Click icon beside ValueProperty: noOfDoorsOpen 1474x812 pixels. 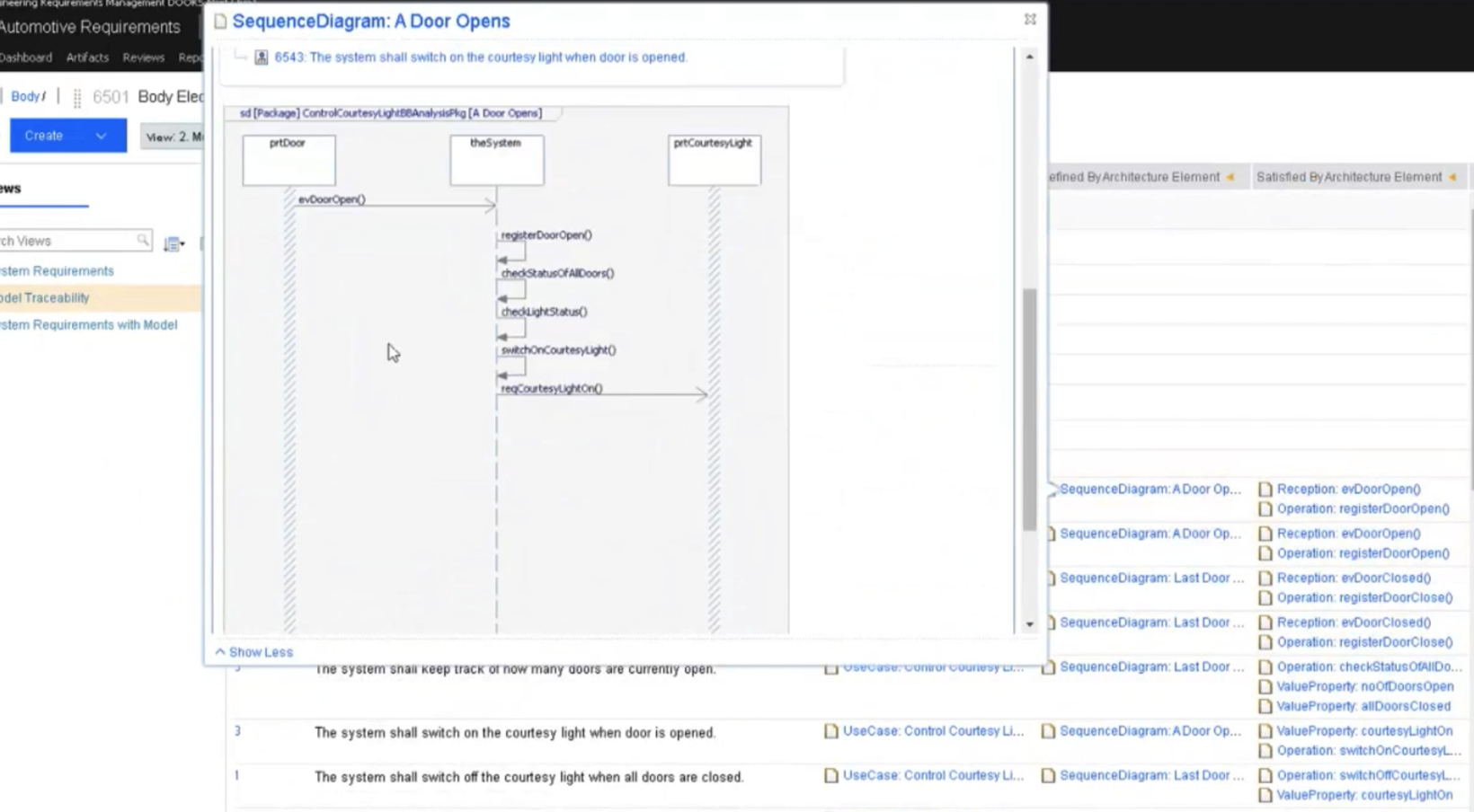pos(1265,687)
